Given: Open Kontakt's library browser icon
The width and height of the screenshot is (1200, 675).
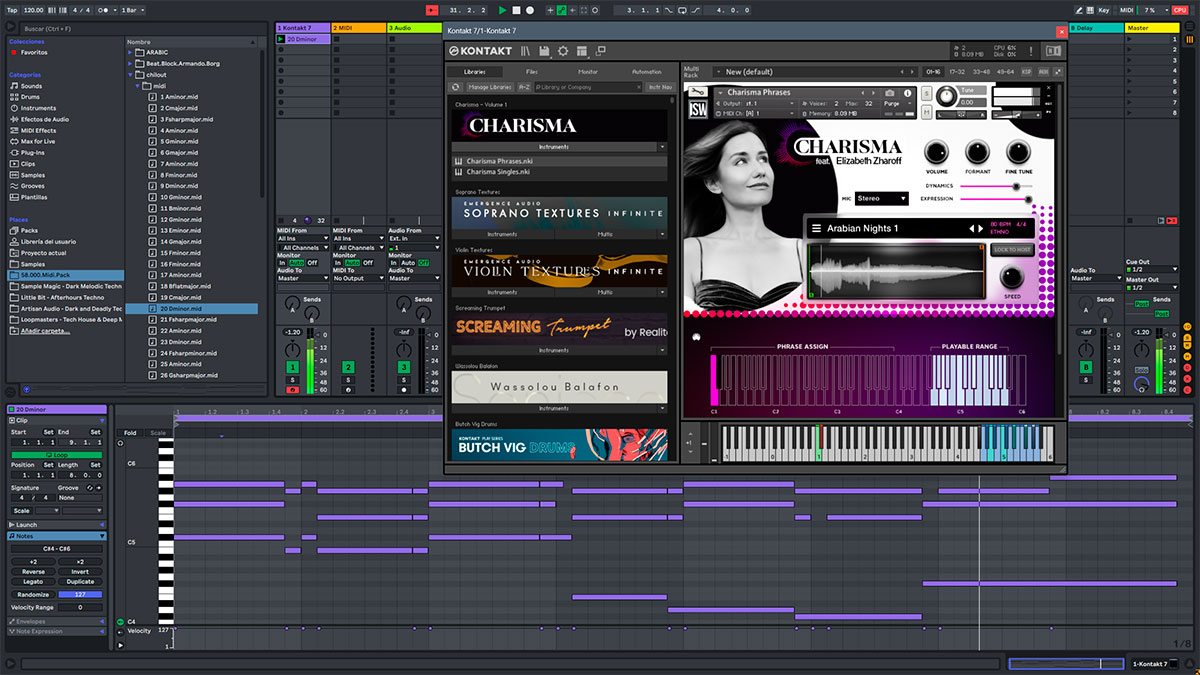Looking at the screenshot, I should pos(525,51).
